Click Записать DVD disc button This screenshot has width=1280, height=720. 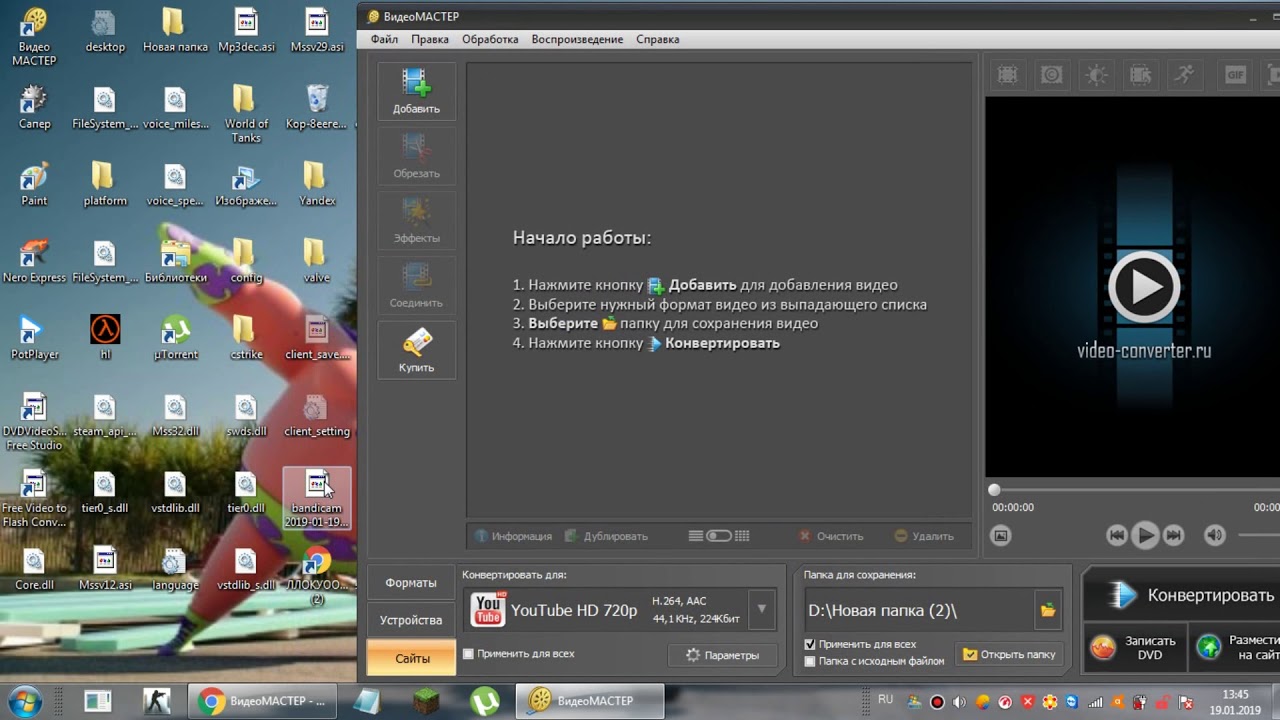1136,648
